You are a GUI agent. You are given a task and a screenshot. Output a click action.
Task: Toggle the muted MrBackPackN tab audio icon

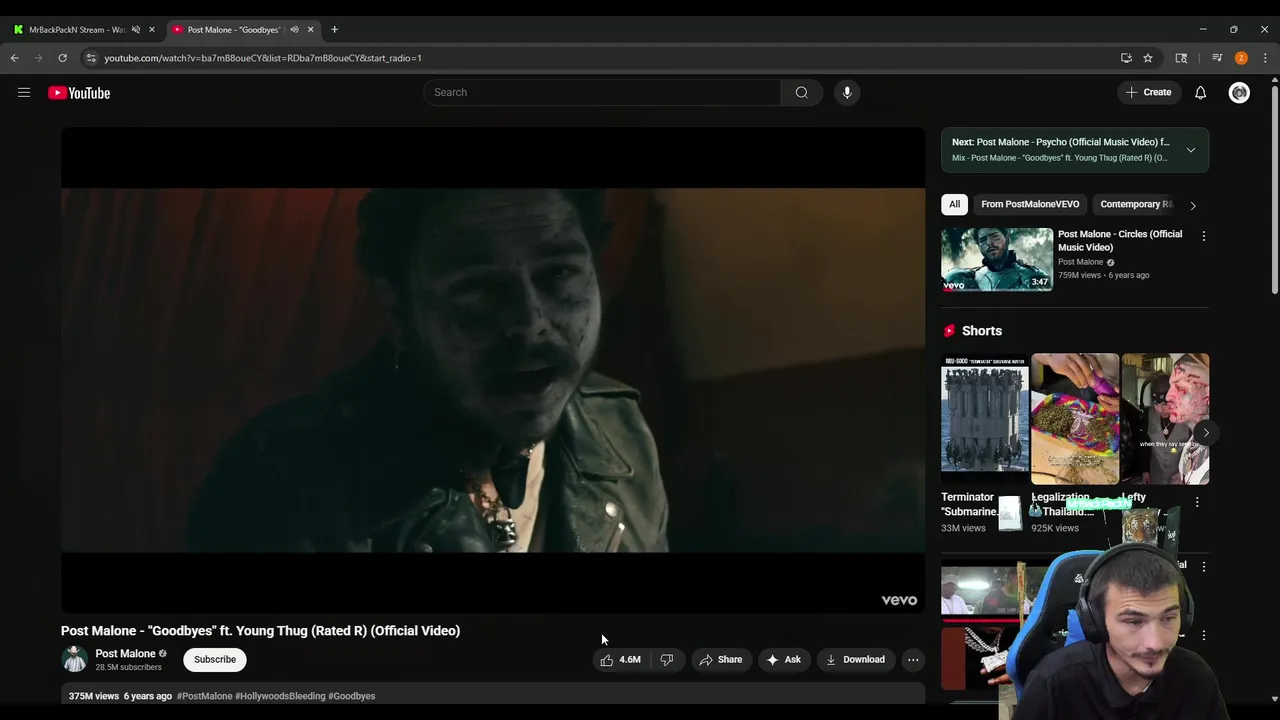[x=136, y=29]
